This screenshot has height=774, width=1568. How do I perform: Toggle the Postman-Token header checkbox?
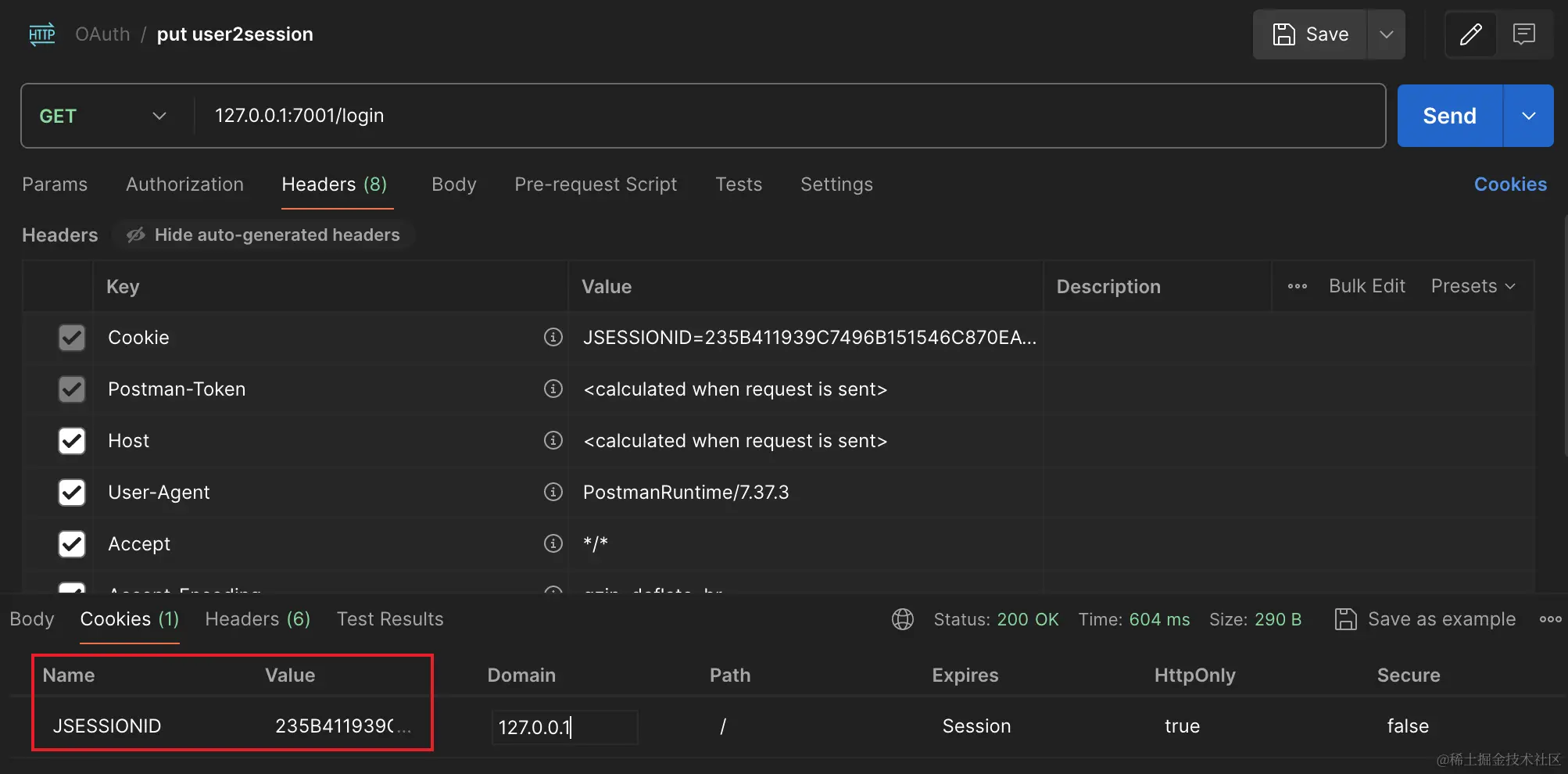coord(72,389)
